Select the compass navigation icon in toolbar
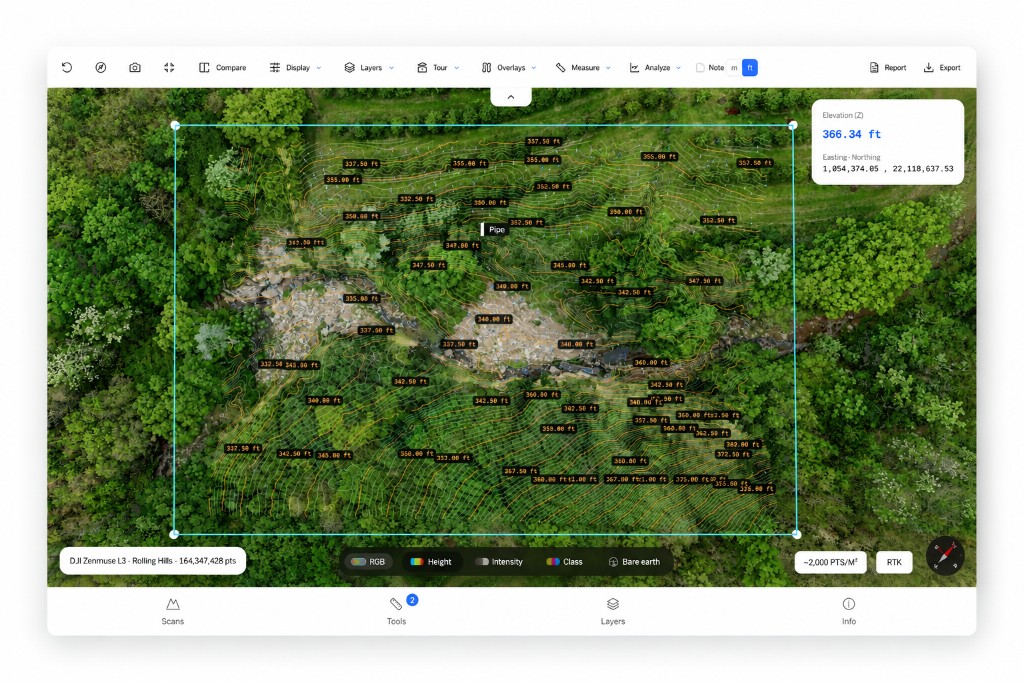 pos(101,67)
